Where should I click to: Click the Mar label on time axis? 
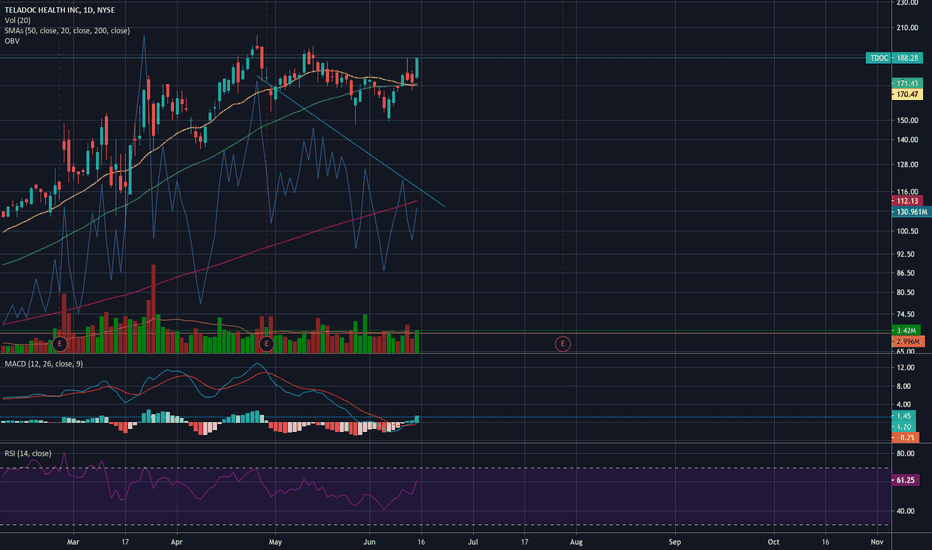[73, 542]
